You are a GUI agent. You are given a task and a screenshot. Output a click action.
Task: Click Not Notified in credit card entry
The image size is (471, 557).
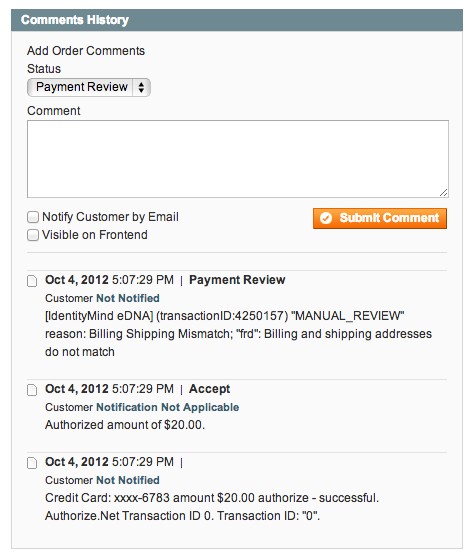pyautogui.click(x=128, y=480)
